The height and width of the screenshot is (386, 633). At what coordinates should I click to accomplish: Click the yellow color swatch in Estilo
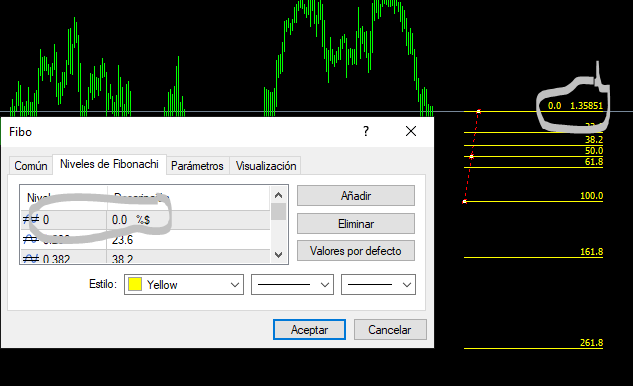tap(135, 284)
